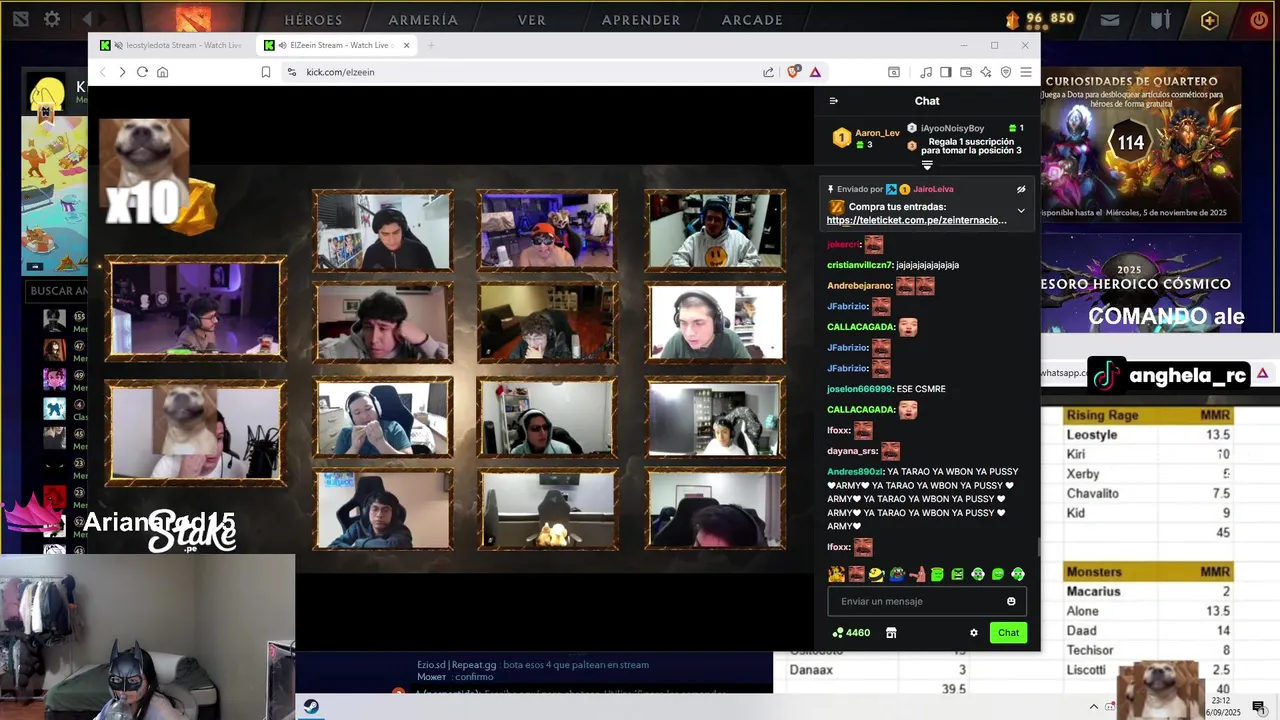
Task: Open the Kick chat shop icon
Action: [891, 633]
